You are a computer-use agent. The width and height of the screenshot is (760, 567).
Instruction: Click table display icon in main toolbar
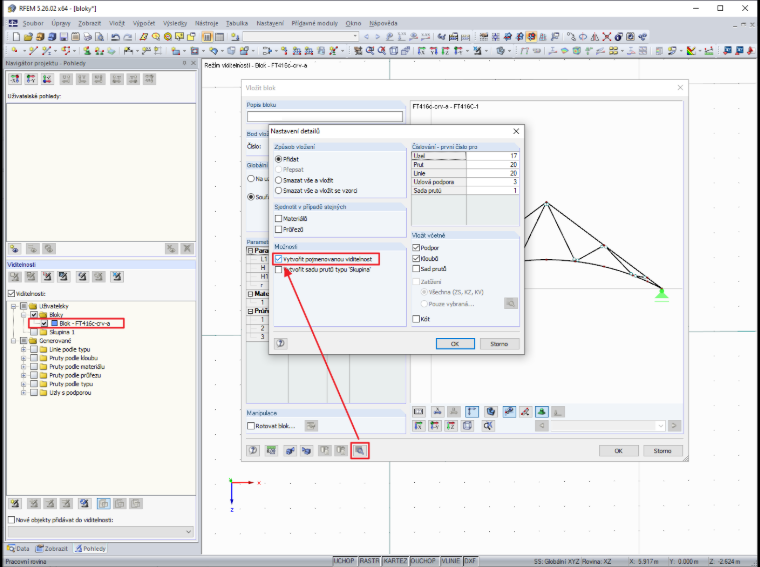(x=219, y=37)
